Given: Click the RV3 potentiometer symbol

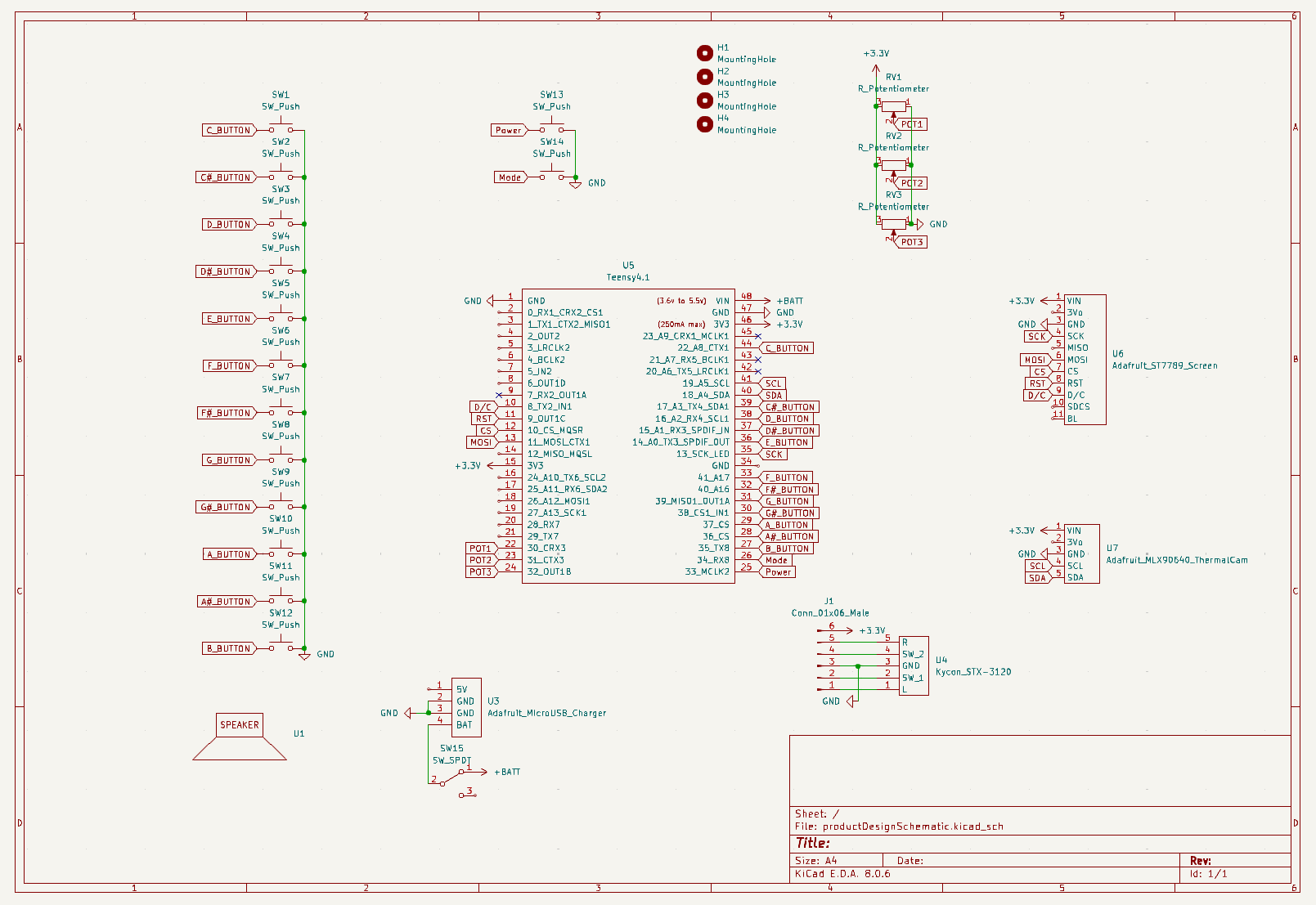Looking at the screenshot, I should (x=893, y=224).
